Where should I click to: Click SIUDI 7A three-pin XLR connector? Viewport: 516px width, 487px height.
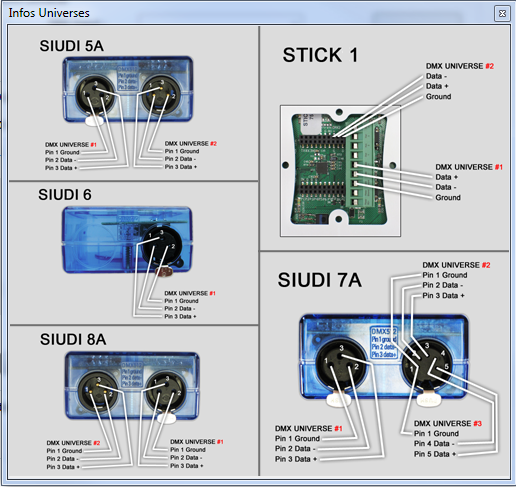[x=340, y=363]
